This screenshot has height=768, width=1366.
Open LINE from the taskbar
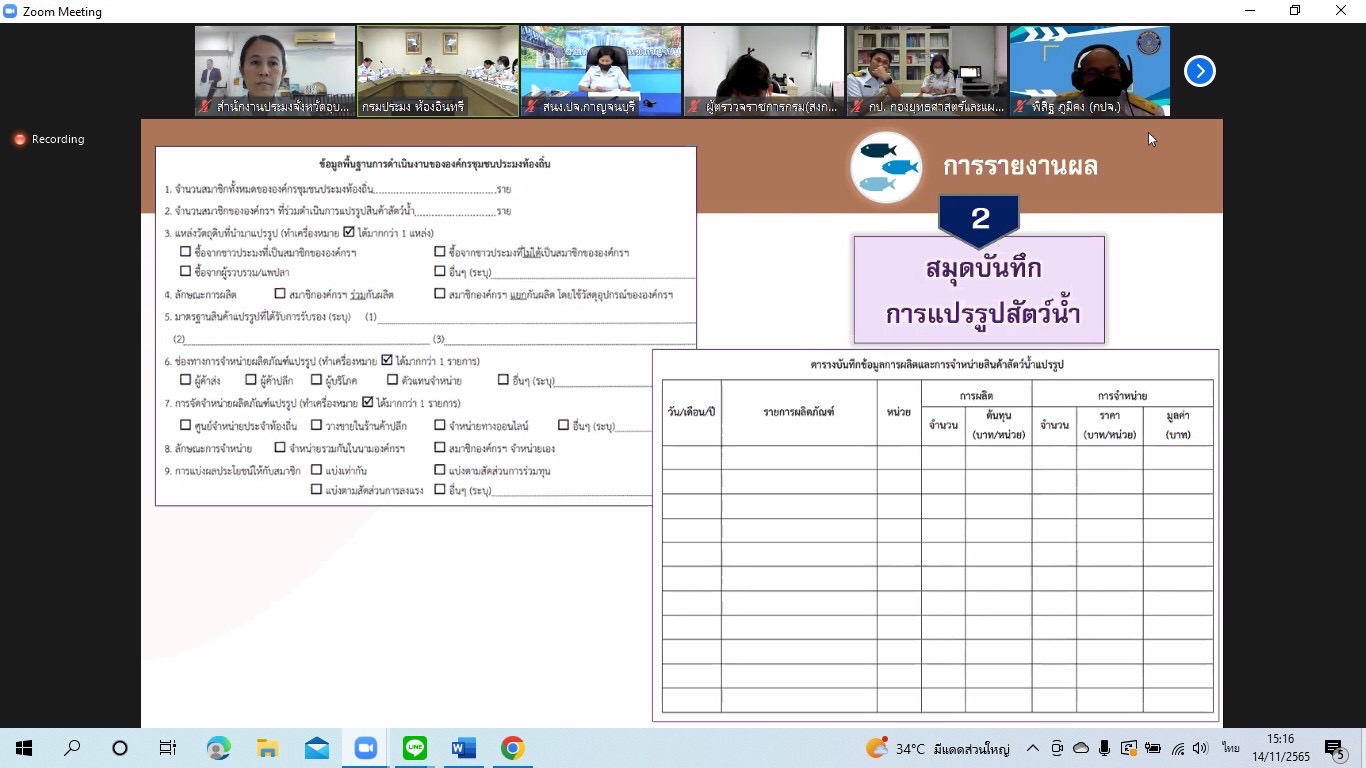(x=415, y=748)
